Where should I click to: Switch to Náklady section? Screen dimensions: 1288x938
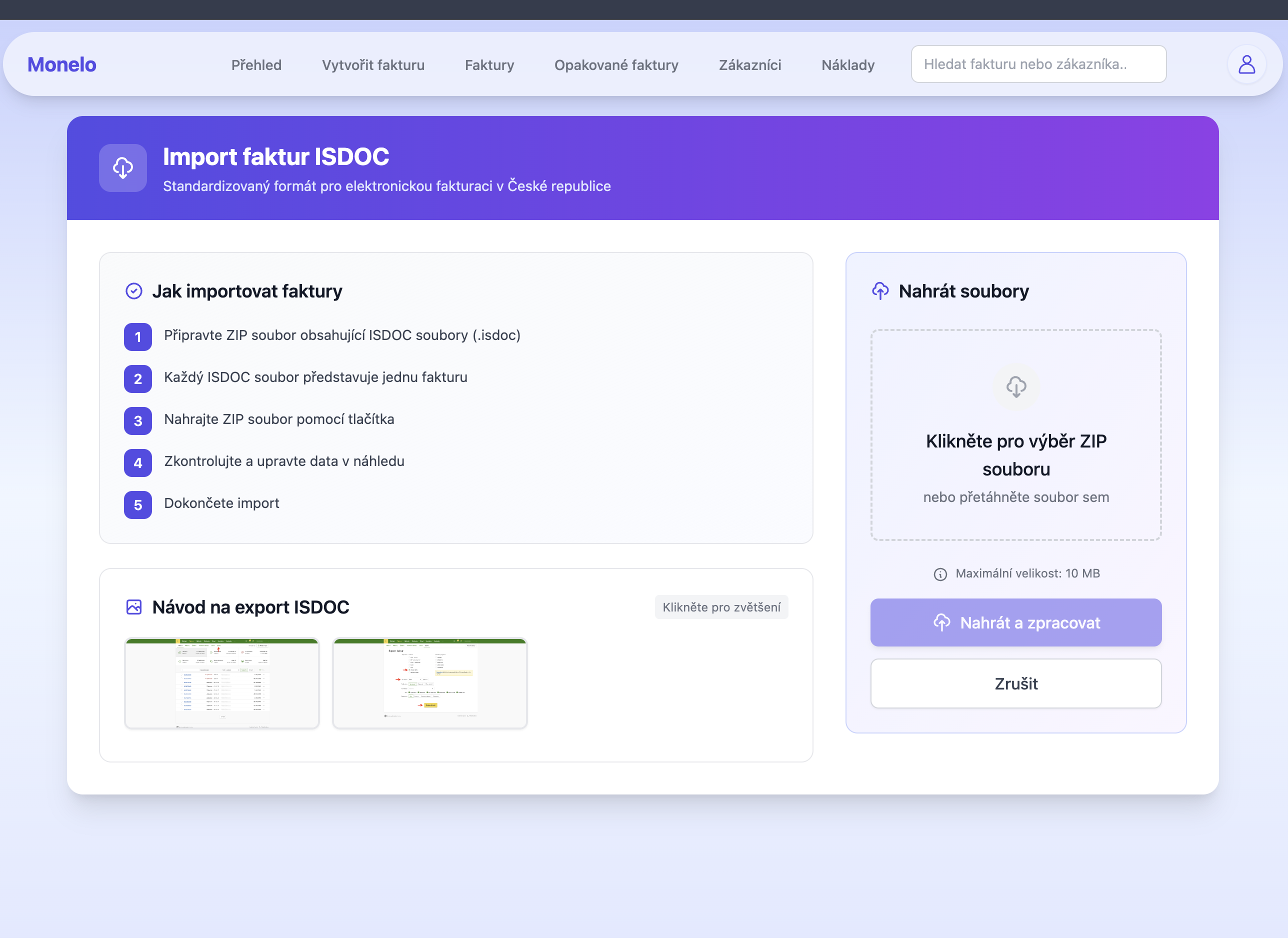tap(847, 64)
